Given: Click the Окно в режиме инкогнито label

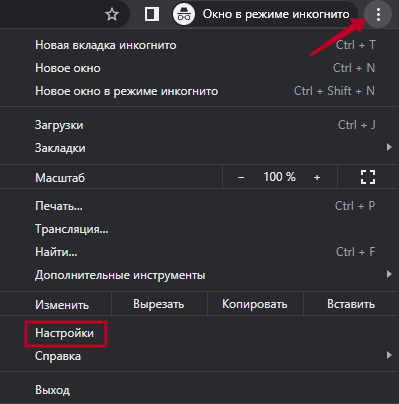Looking at the screenshot, I should click(x=276, y=14).
